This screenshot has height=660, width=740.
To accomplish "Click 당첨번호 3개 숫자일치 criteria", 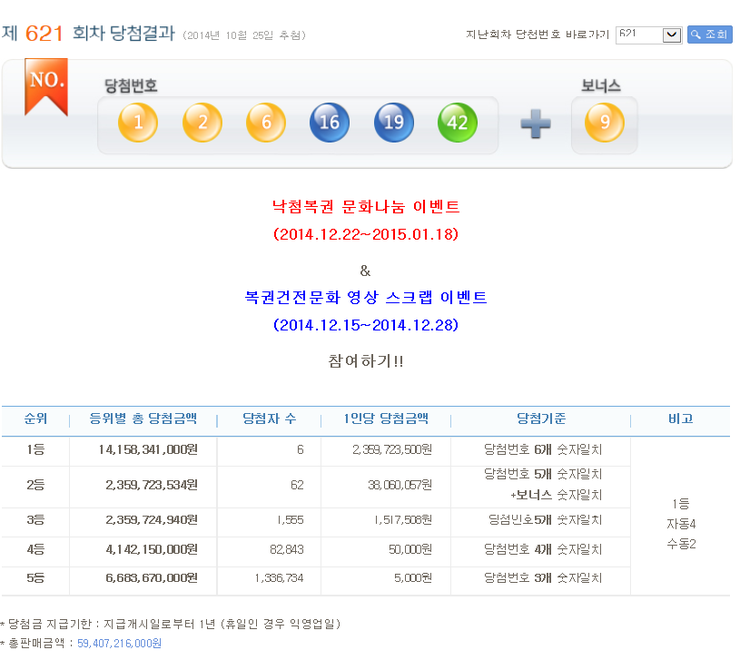I will coord(543,578).
